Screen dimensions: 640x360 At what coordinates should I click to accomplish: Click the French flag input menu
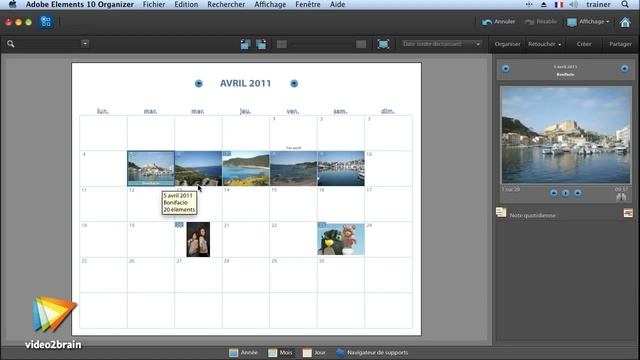(559, 4)
